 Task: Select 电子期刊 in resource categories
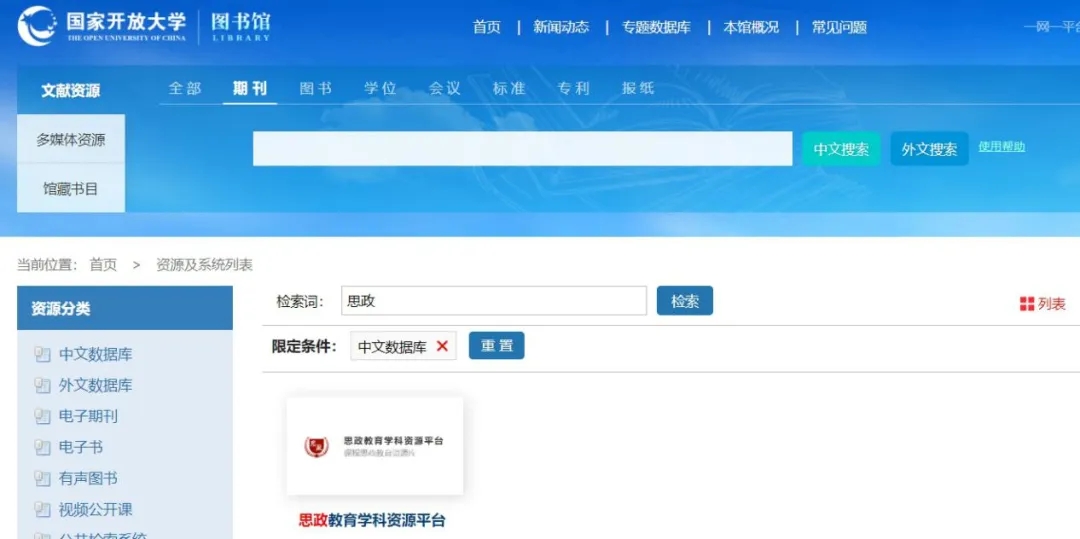pos(88,416)
